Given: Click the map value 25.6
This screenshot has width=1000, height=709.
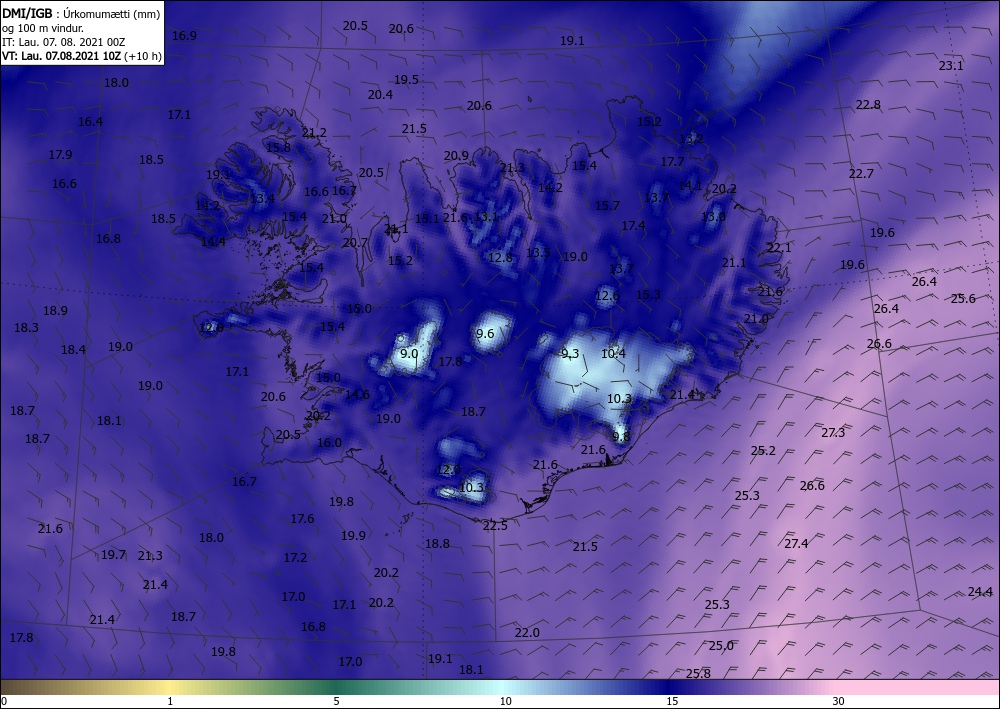Looking at the screenshot, I should pyautogui.click(x=963, y=298).
